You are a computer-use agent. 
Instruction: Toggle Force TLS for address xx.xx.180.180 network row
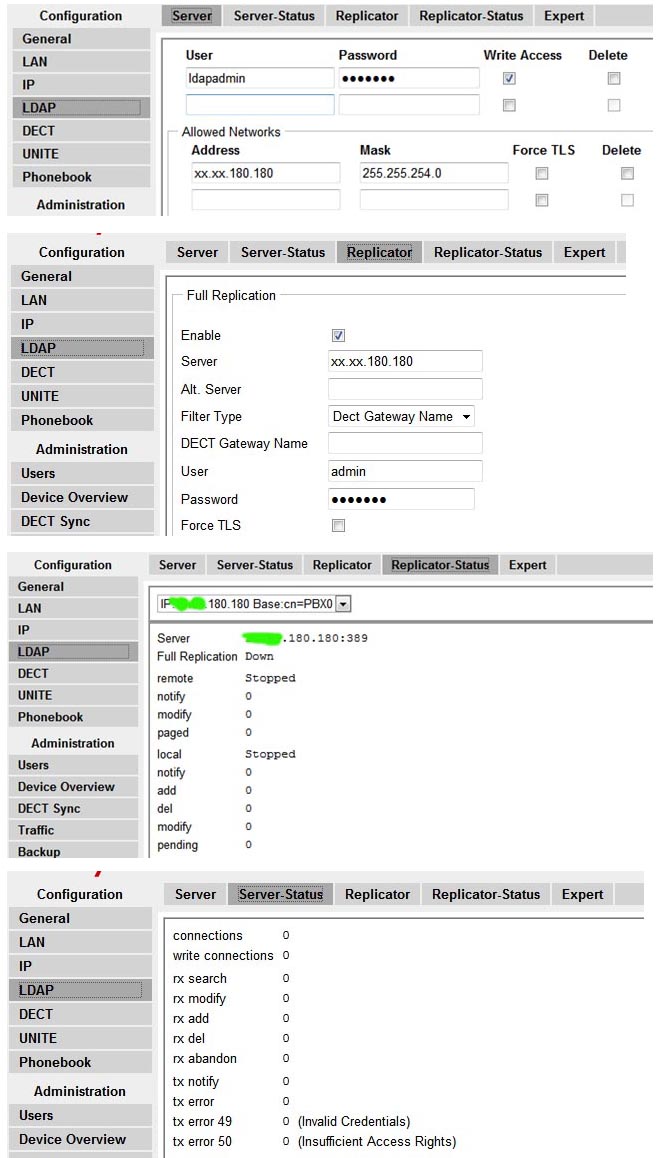[x=541, y=174]
